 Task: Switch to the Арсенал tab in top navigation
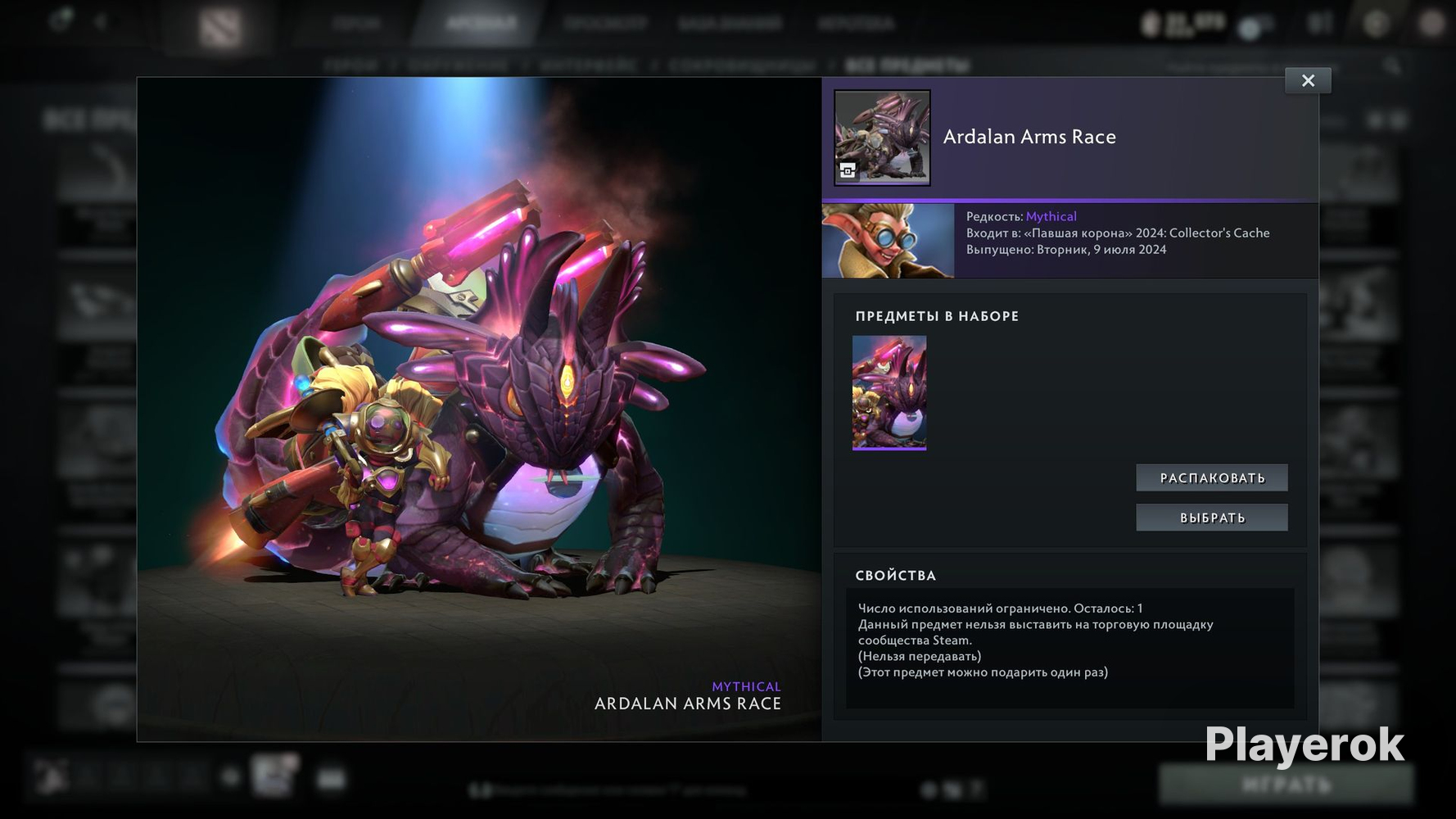tap(481, 23)
